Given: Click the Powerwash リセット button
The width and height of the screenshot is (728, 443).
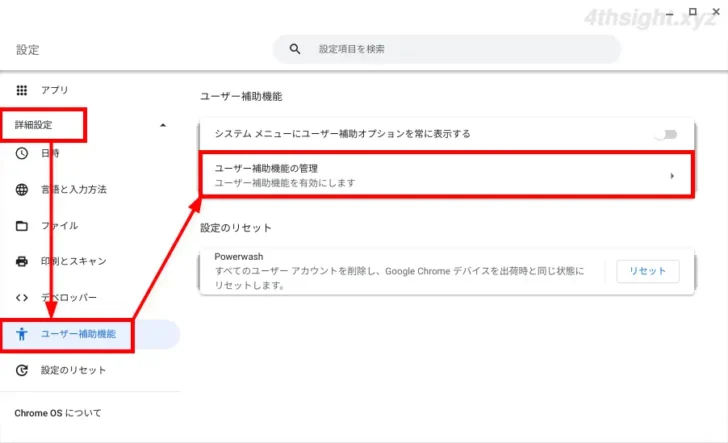Looking at the screenshot, I should [x=648, y=271].
